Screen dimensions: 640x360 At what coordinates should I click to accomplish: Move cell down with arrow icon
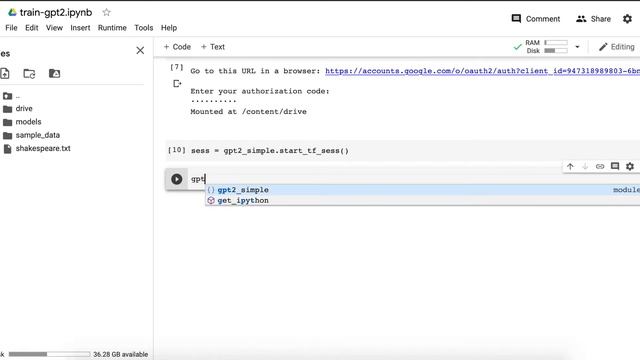585,167
